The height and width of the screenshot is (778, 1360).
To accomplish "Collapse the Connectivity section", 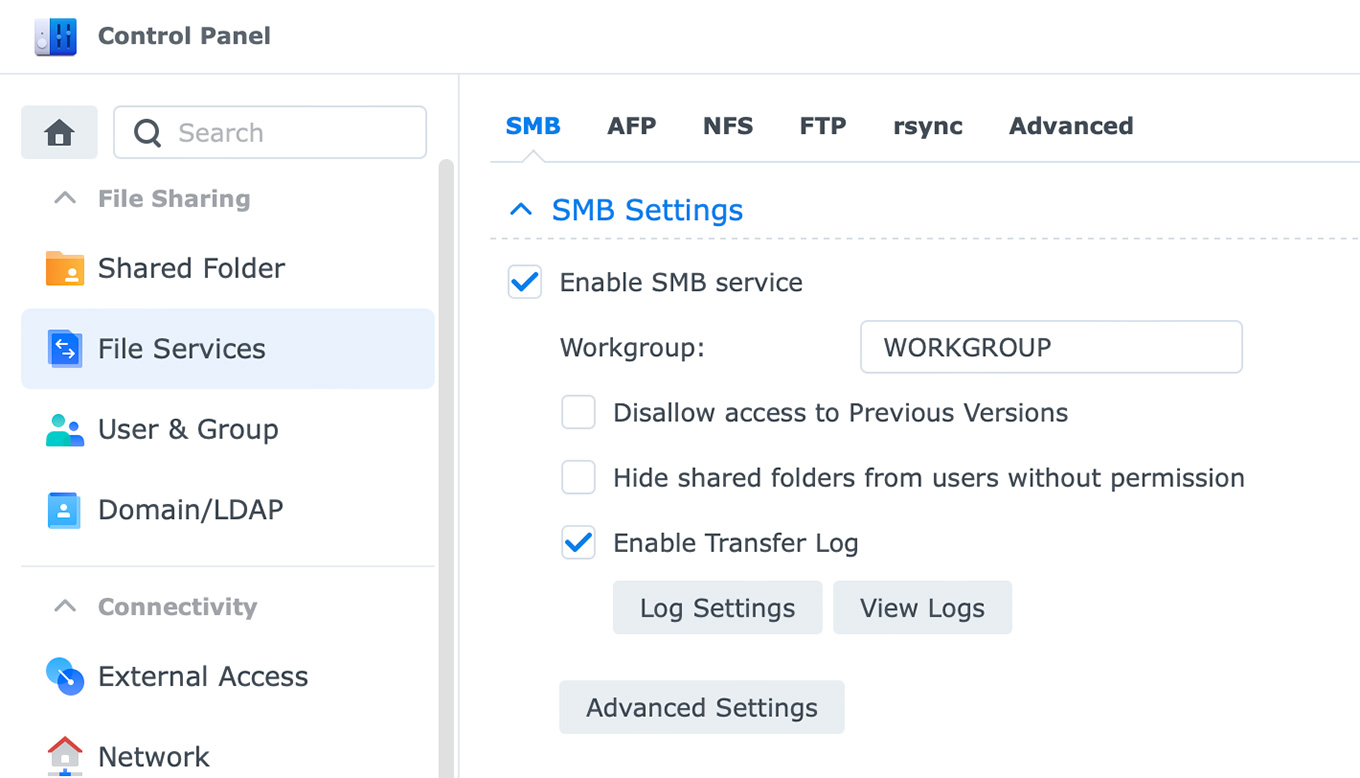I will pos(65,607).
